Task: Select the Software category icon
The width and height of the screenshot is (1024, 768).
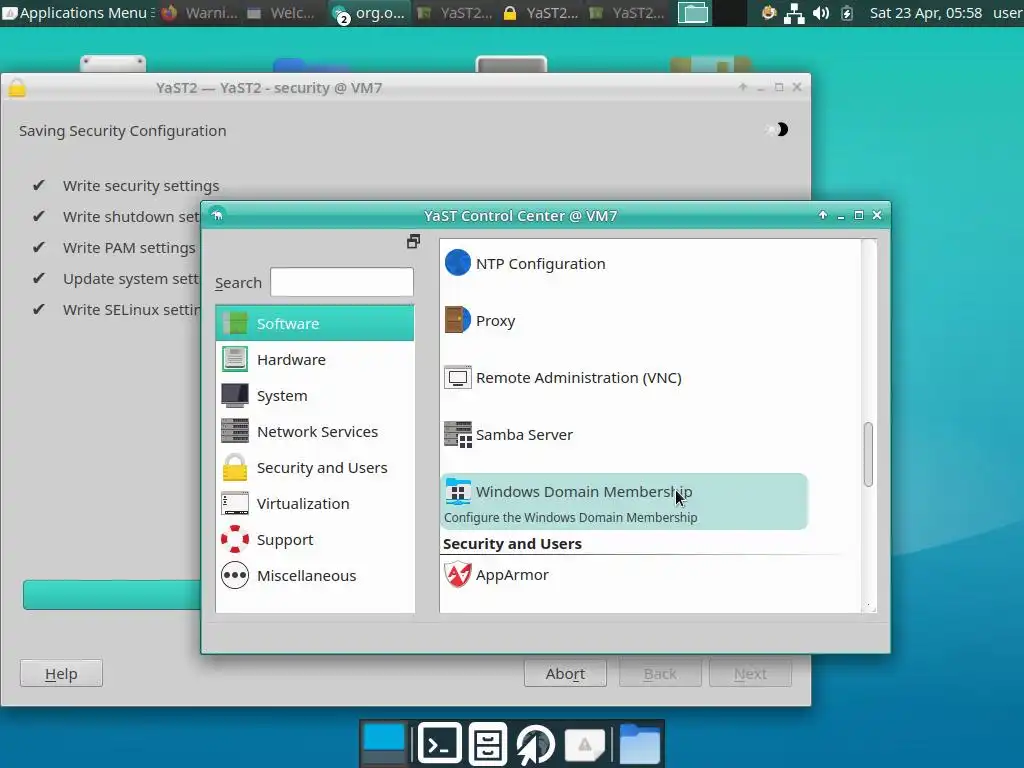Action: pyautogui.click(x=234, y=323)
